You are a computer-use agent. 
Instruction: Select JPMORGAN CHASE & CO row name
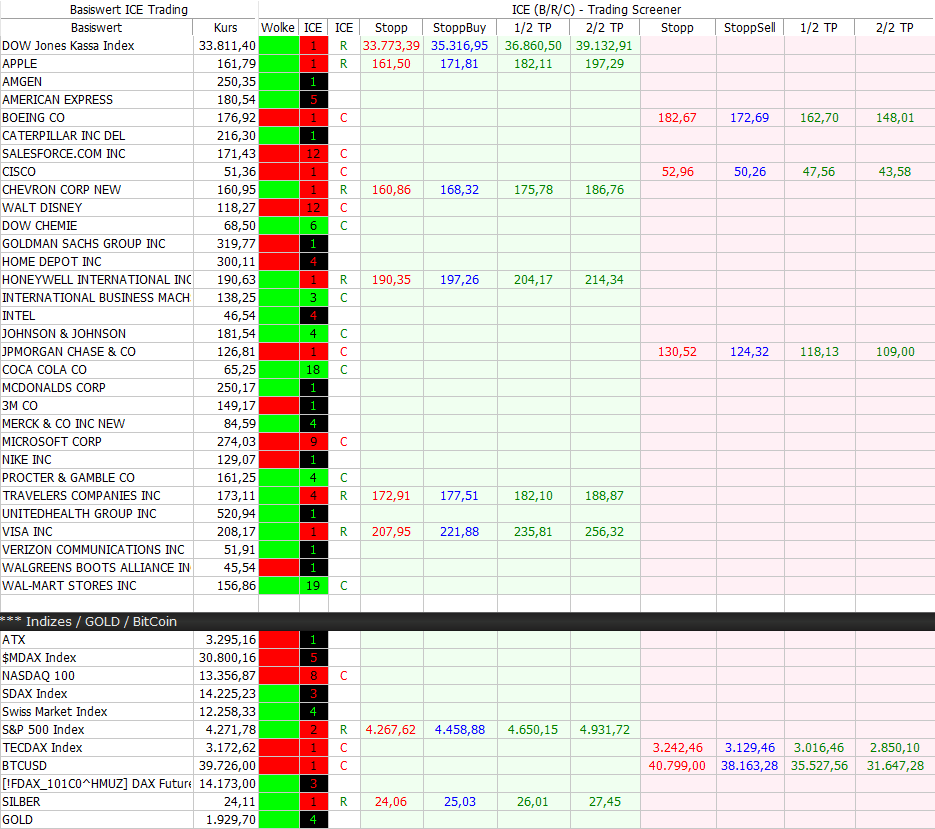coord(69,352)
